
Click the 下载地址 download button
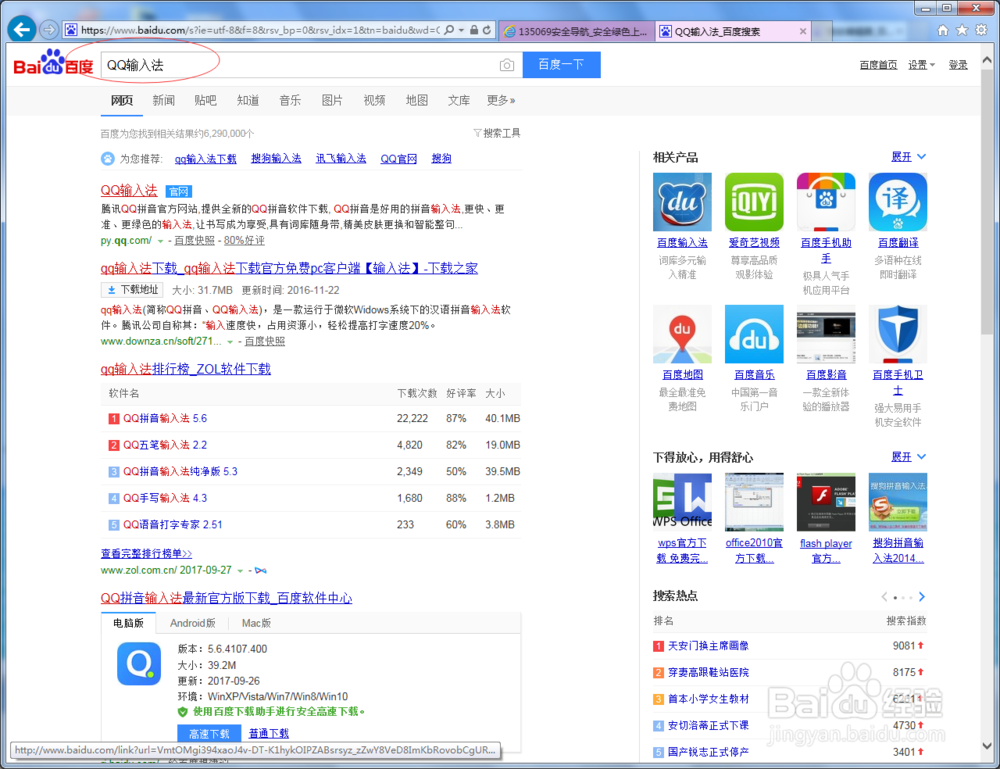coord(133,290)
